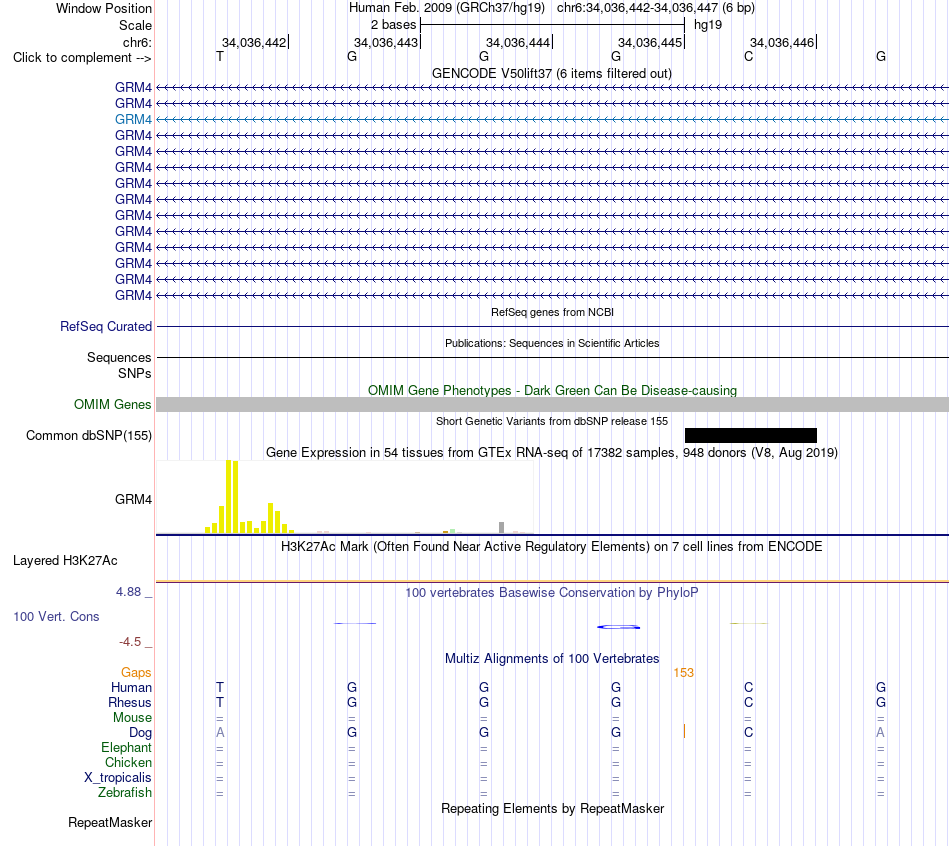Viewport: 950px width, 846px height.
Task: Open 'Multiz Alignments of 100 Vertebrates' title
Action: point(552,659)
